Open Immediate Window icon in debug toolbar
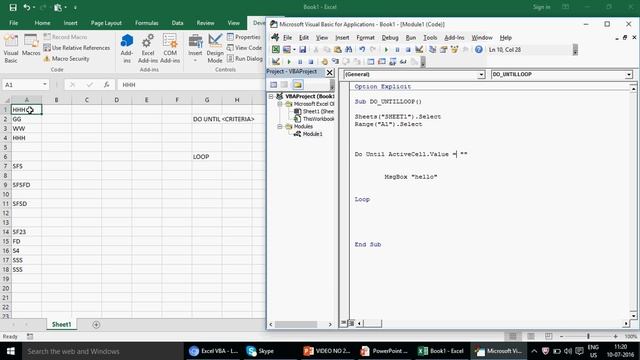This screenshot has height=360, width=640. pos(382,62)
